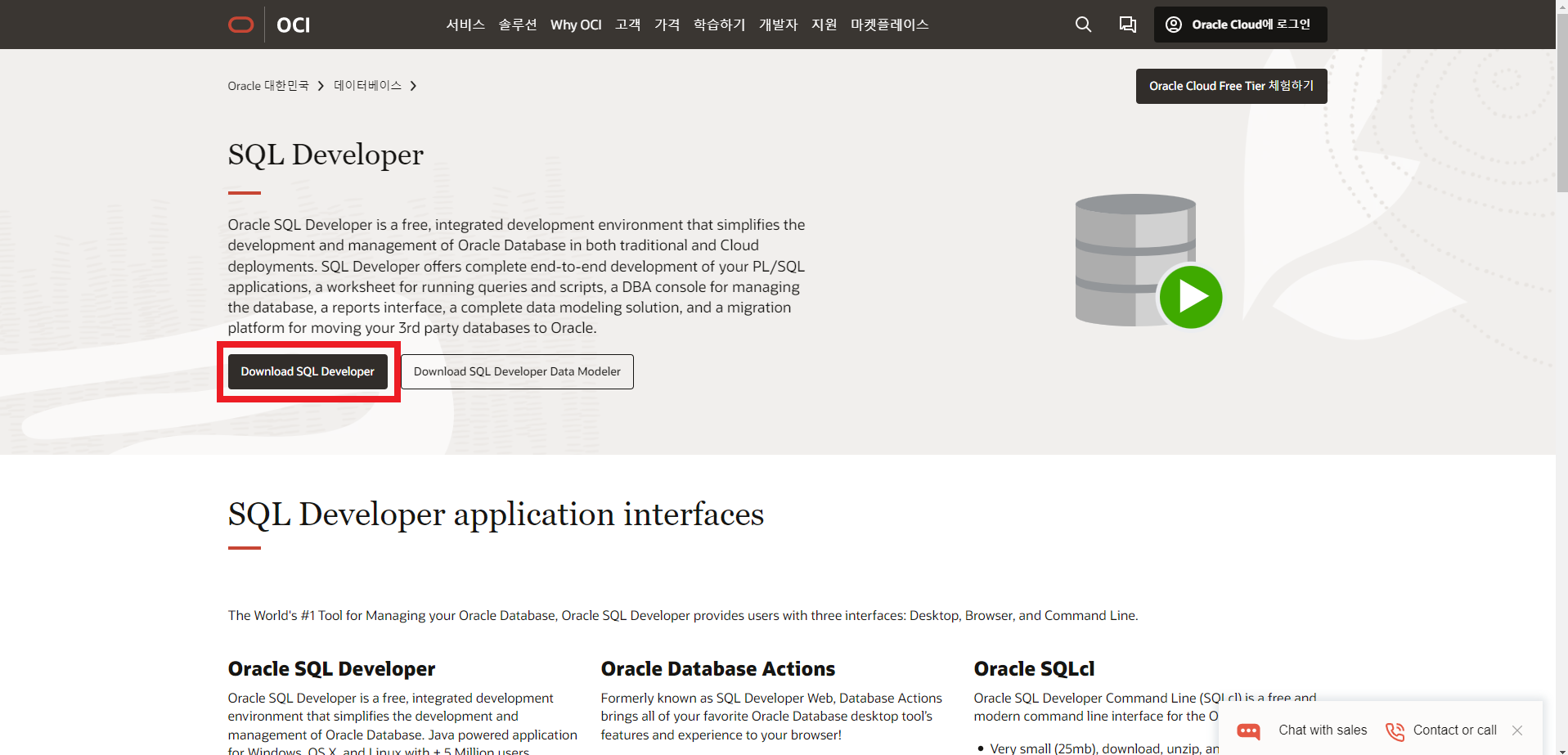Click Contact or call option
This screenshot has height=755, width=1568.
(x=1441, y=730)
